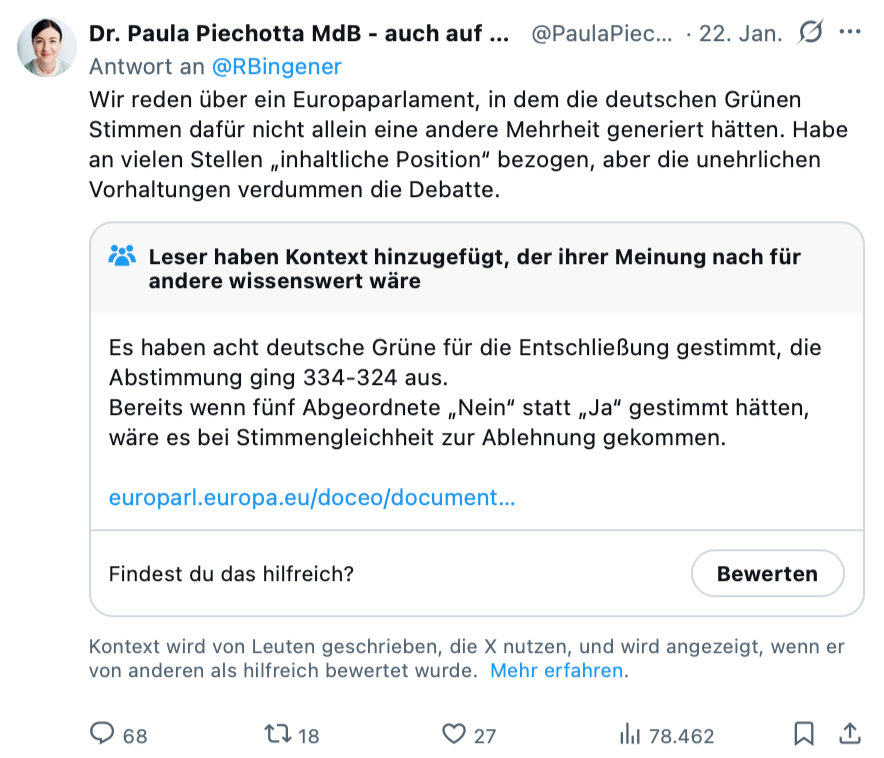
Task: Open the tweet's 22. Jan. timestamp
Action: coord(740,34)
